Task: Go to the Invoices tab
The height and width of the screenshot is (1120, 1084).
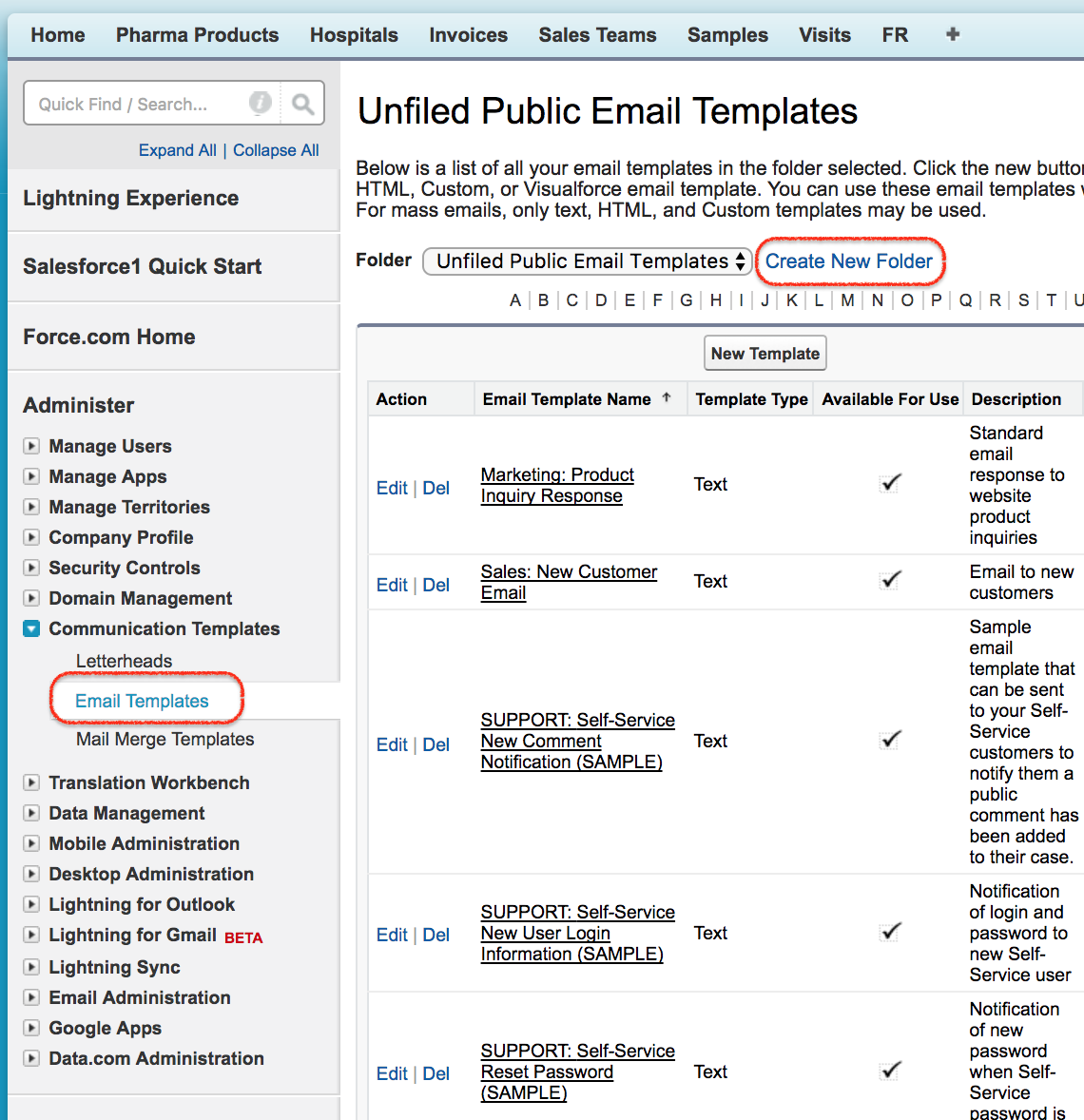Action: pyautogui.click(x=468, y=35)
